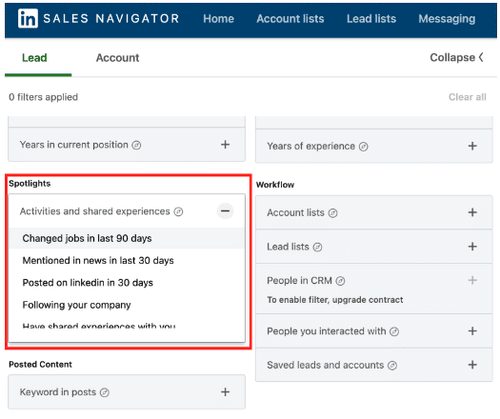Click the Collapse chevron arrow icon
This screenshot has height=419, width=500.
click(481, 57)
